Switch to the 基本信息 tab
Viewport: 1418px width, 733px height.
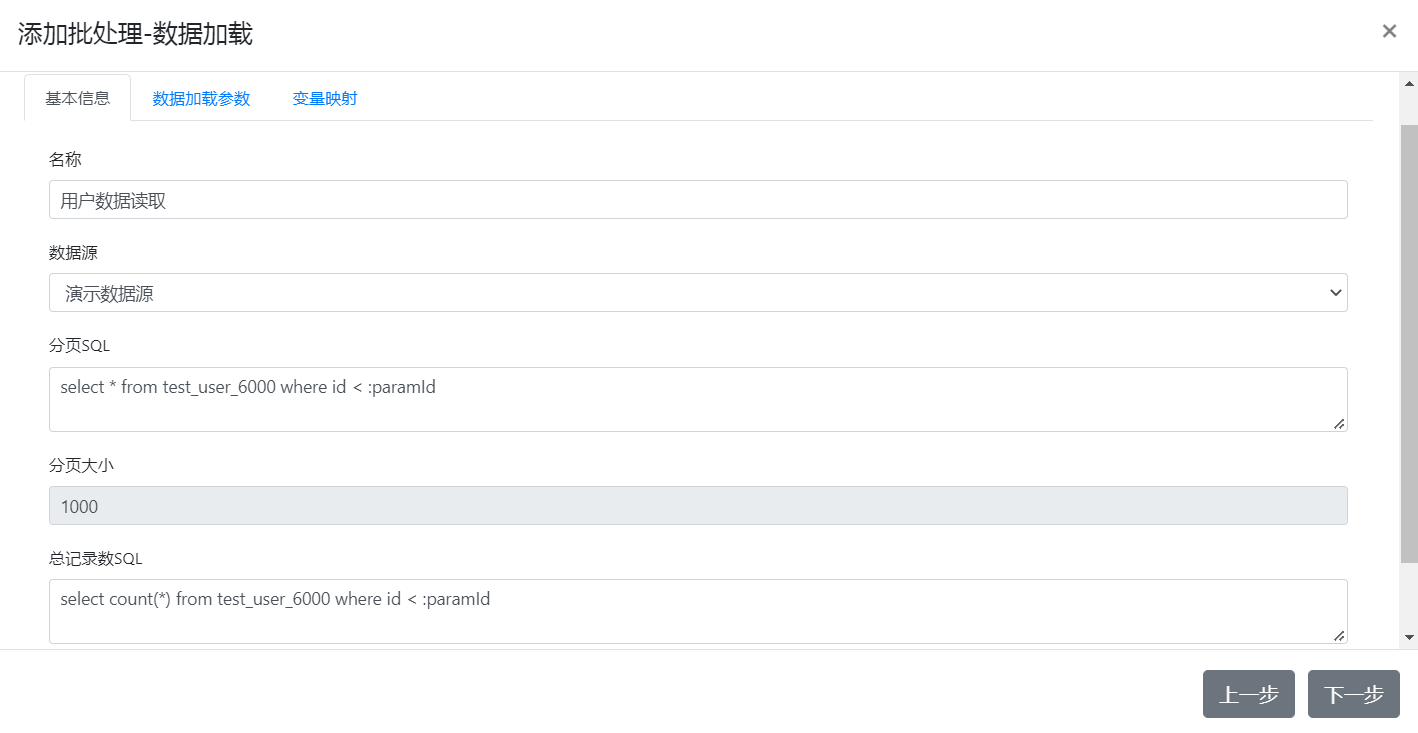[78, 99]
